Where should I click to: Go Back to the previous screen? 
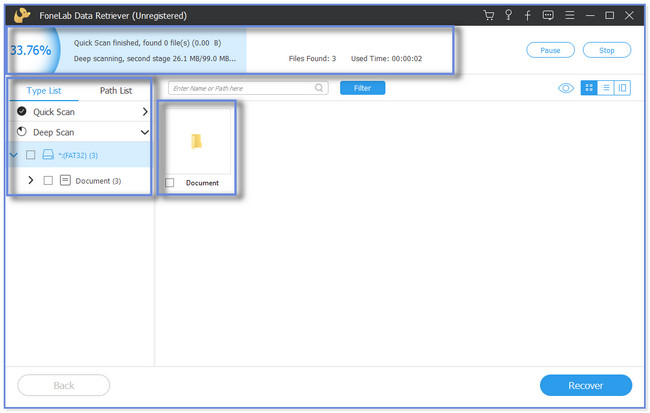[x=64, y=385]
